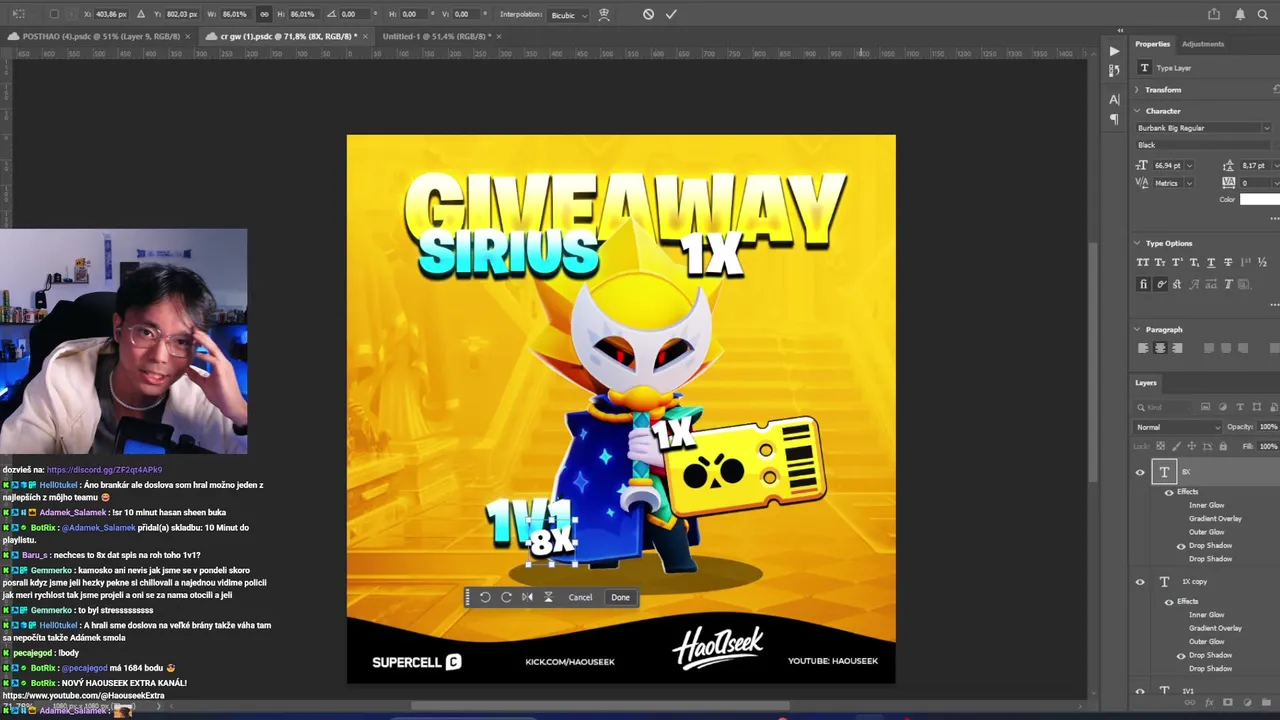Toggle warp mode icon in options bar
The width and height of the screenshot is (1280, 720).
tap(604, 14)
